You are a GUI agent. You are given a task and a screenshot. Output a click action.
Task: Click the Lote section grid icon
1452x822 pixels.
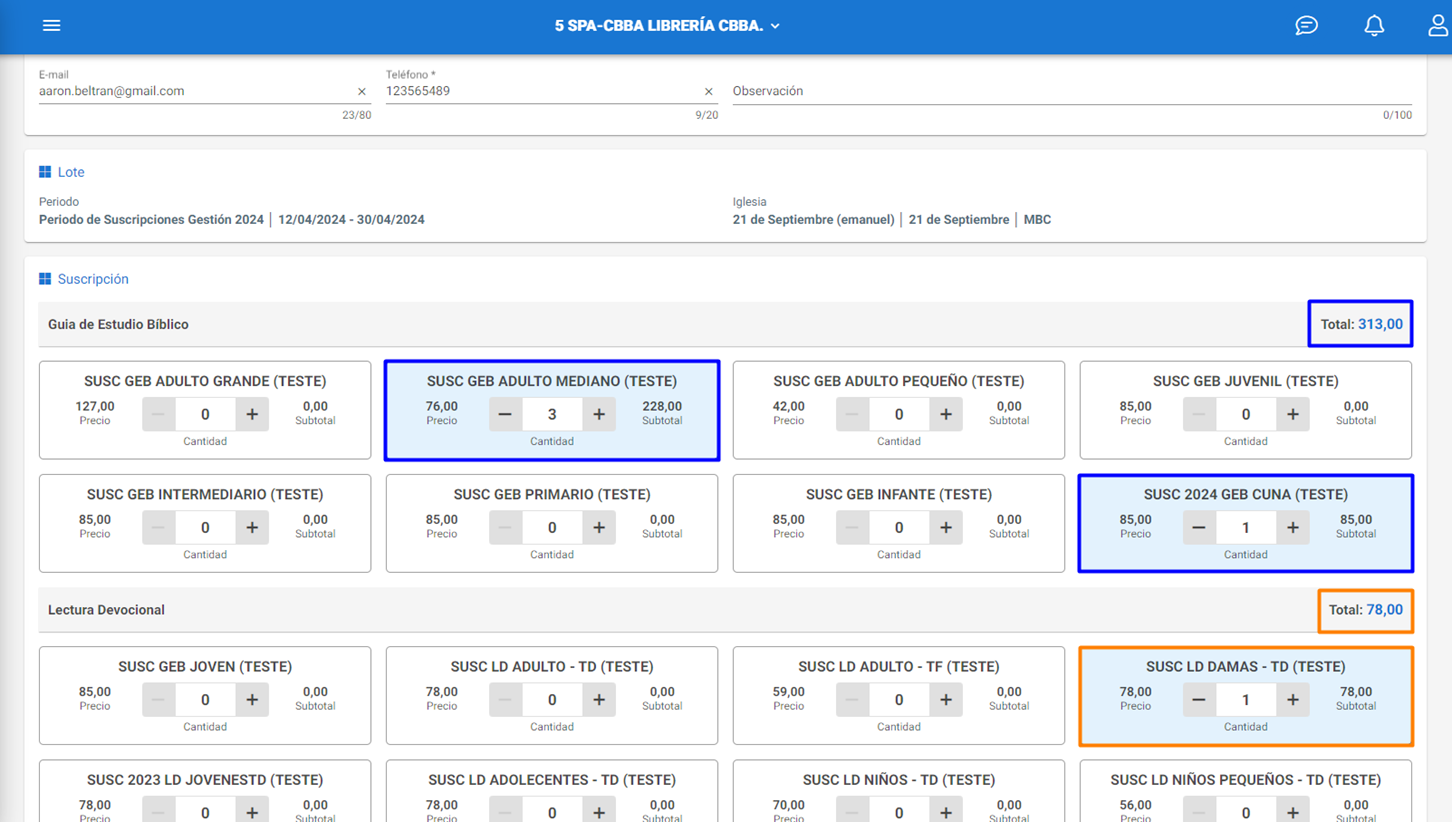click(45, 172)
